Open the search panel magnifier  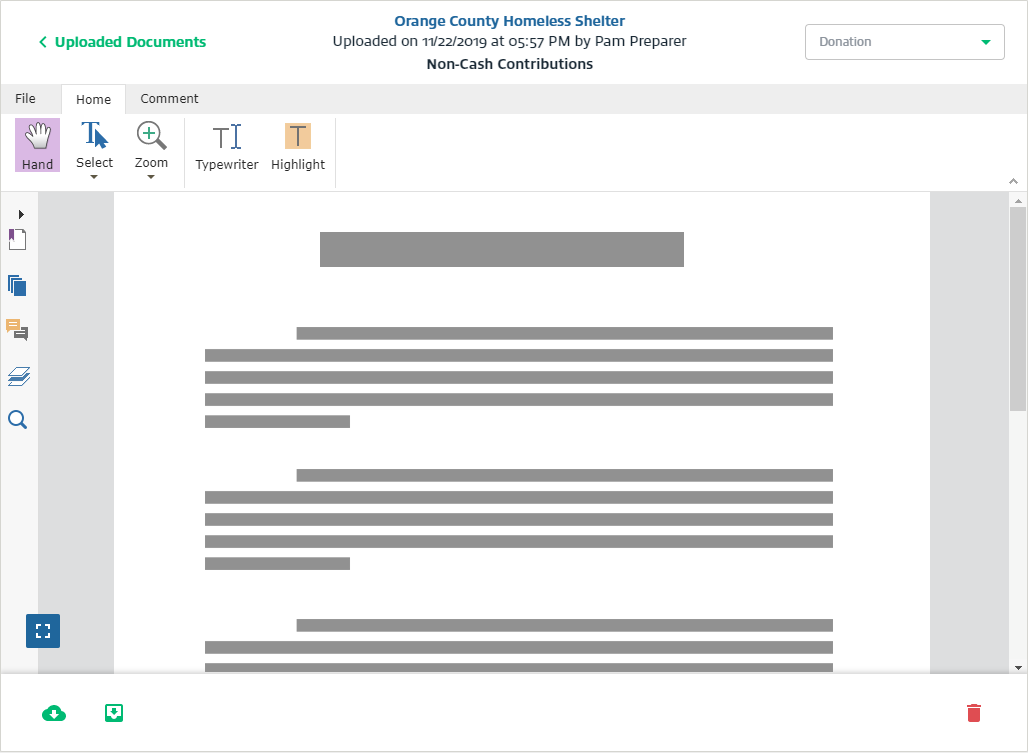pyautogui.click(x=18, y=419)
